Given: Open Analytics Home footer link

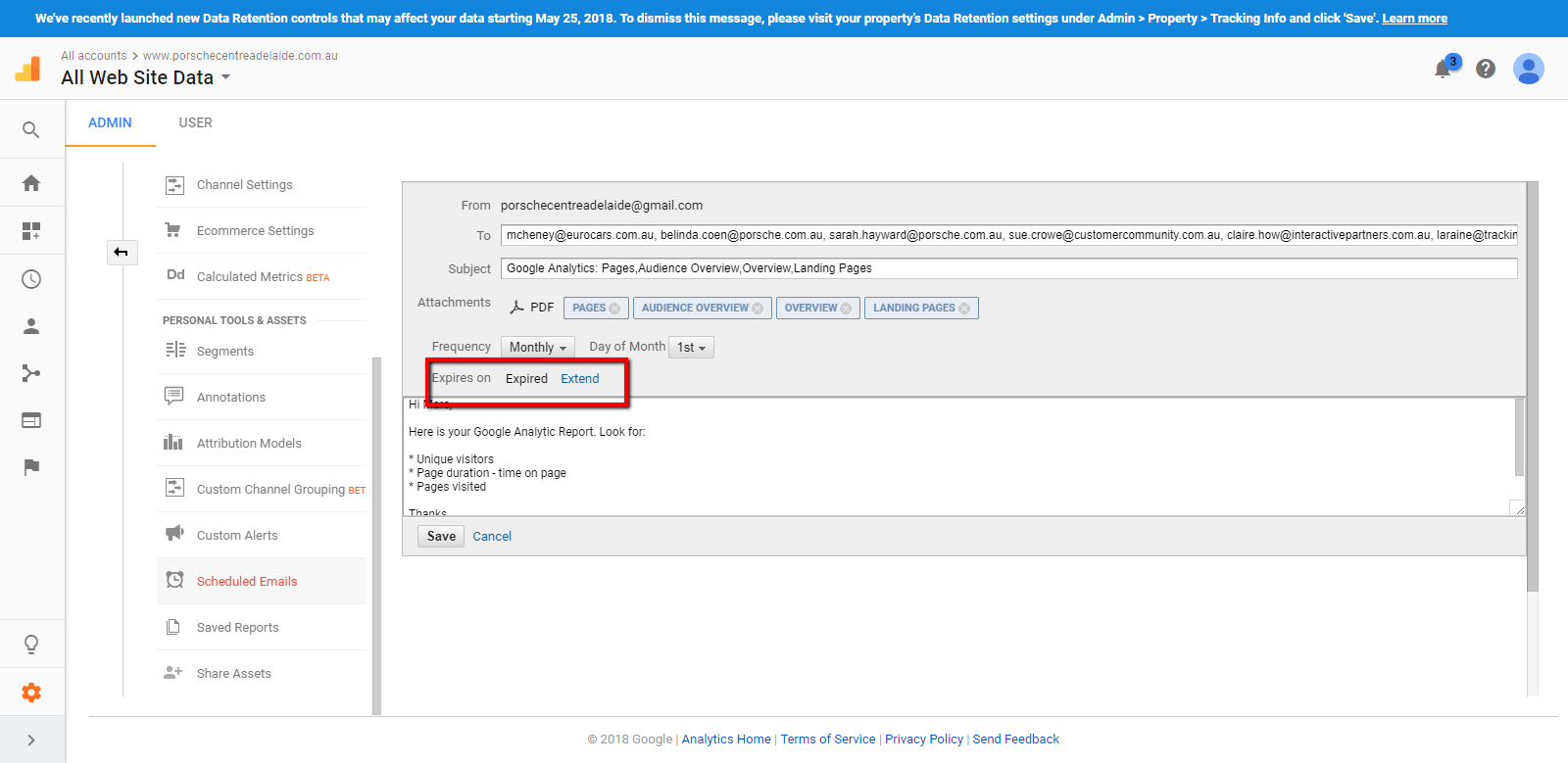Looking at the screenshot, I should tap(726, 739).
